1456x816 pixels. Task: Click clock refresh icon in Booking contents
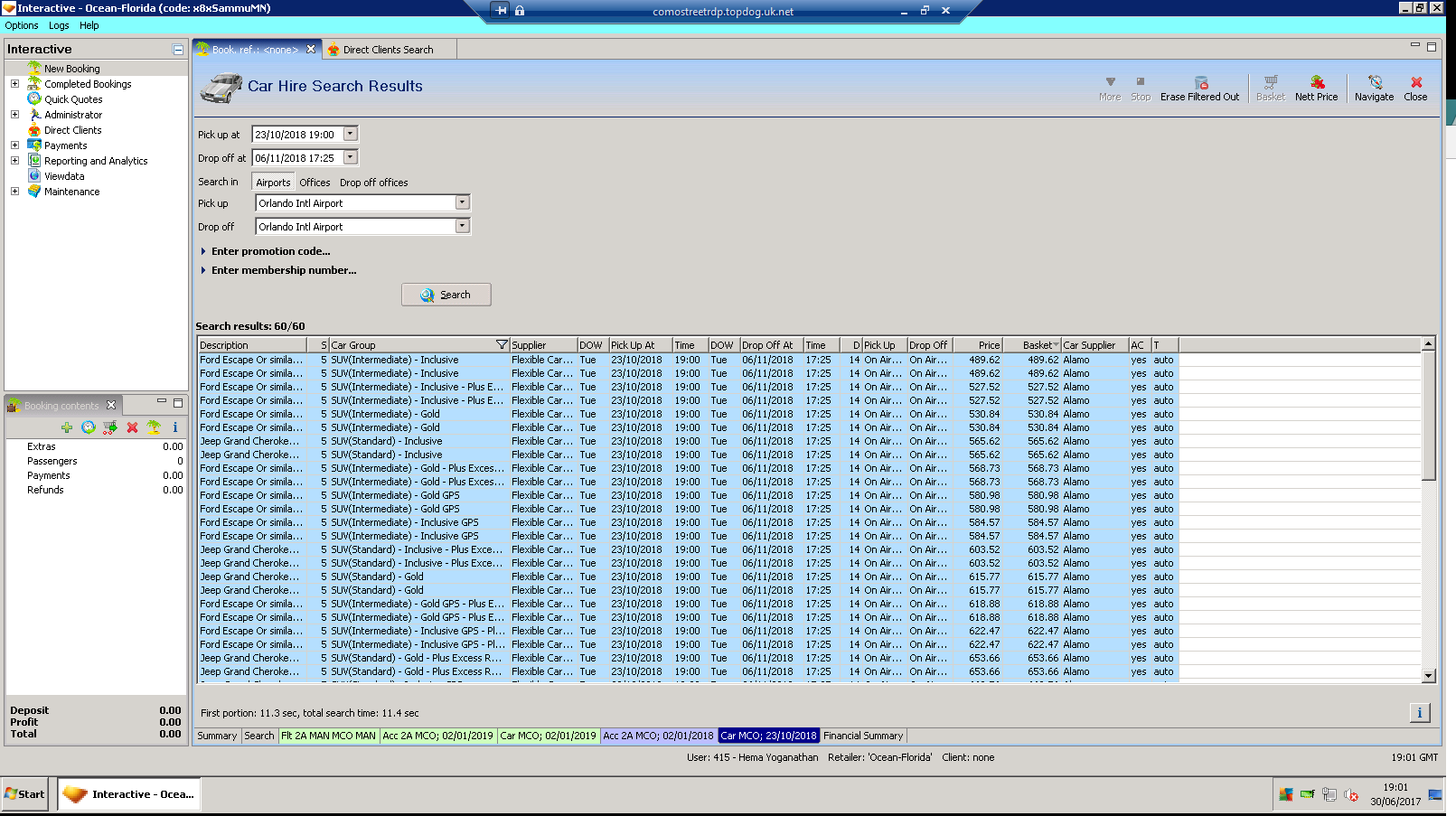pos(89,427)
